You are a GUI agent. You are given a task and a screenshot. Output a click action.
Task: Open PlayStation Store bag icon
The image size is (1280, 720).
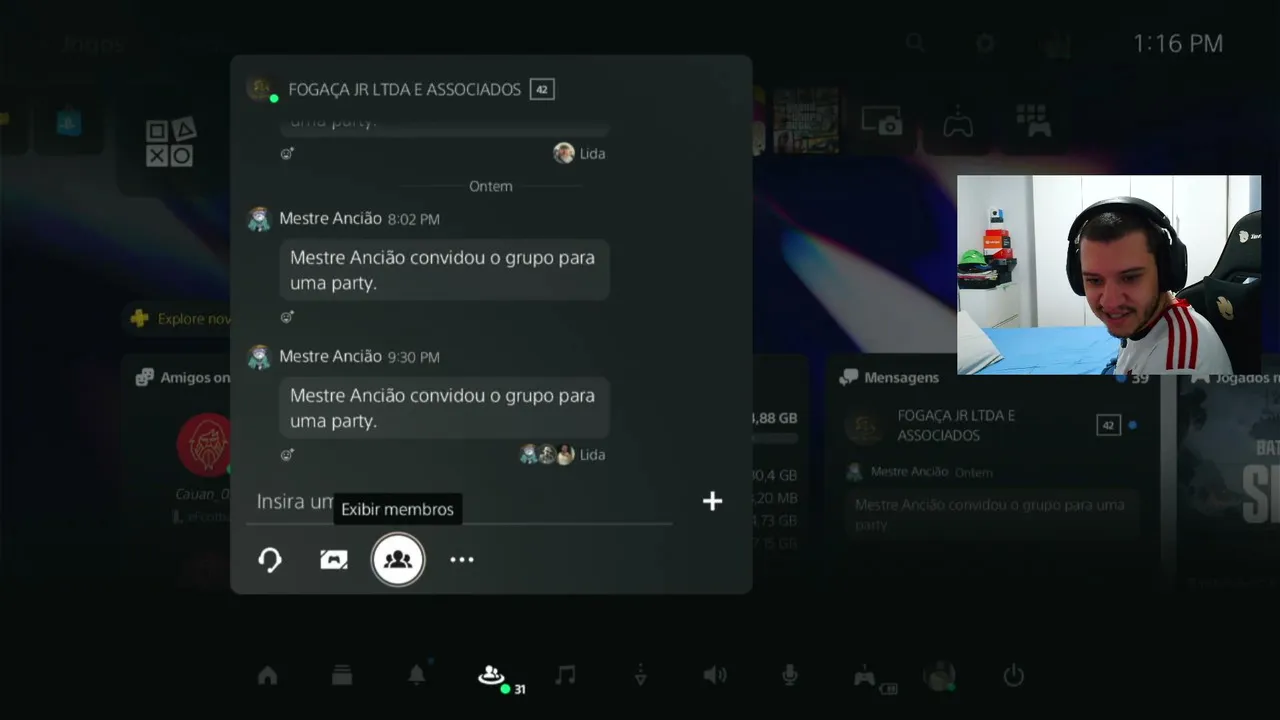point(68,122)
